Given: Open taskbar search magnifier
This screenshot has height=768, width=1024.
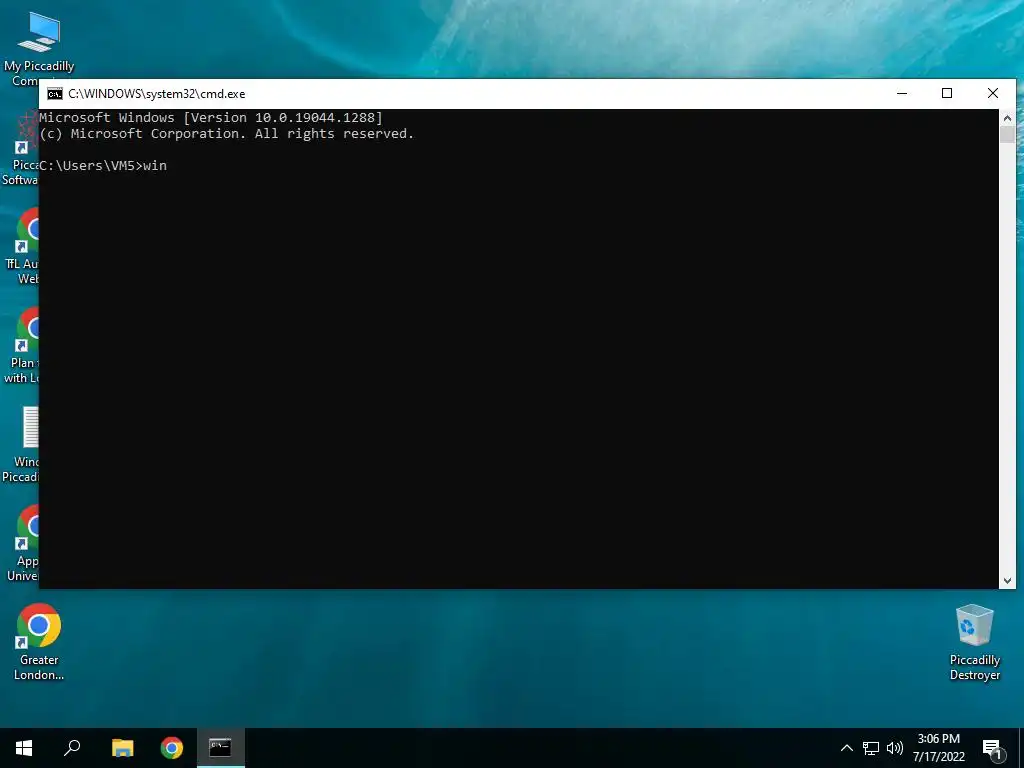Looking at the screenshot, I should [72, 748].
